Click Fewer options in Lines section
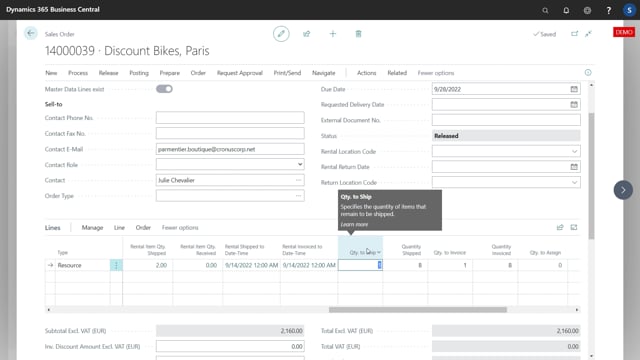 point(180,227)
